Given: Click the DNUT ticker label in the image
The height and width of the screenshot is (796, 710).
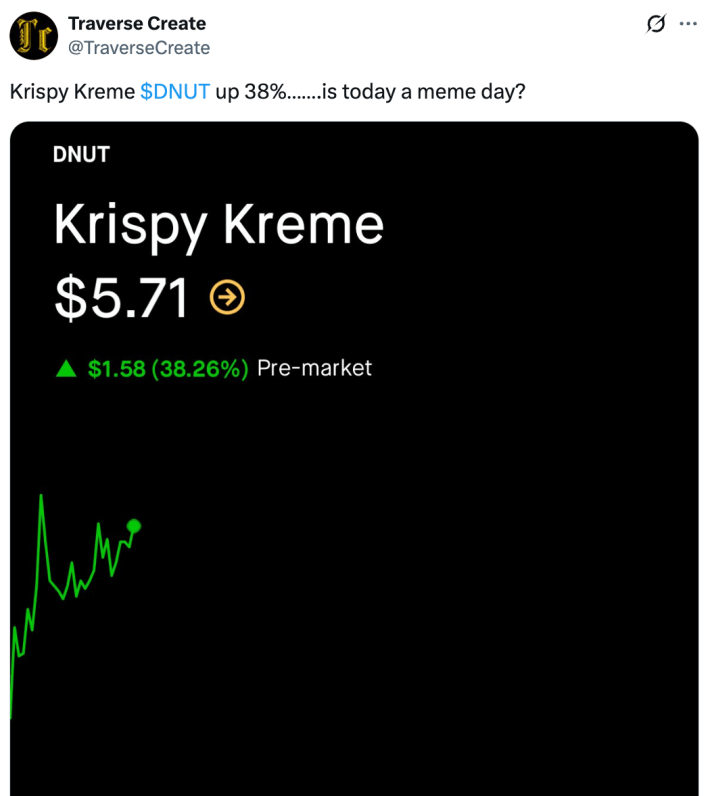Looking at the screenshot, I should pos(81,154).
